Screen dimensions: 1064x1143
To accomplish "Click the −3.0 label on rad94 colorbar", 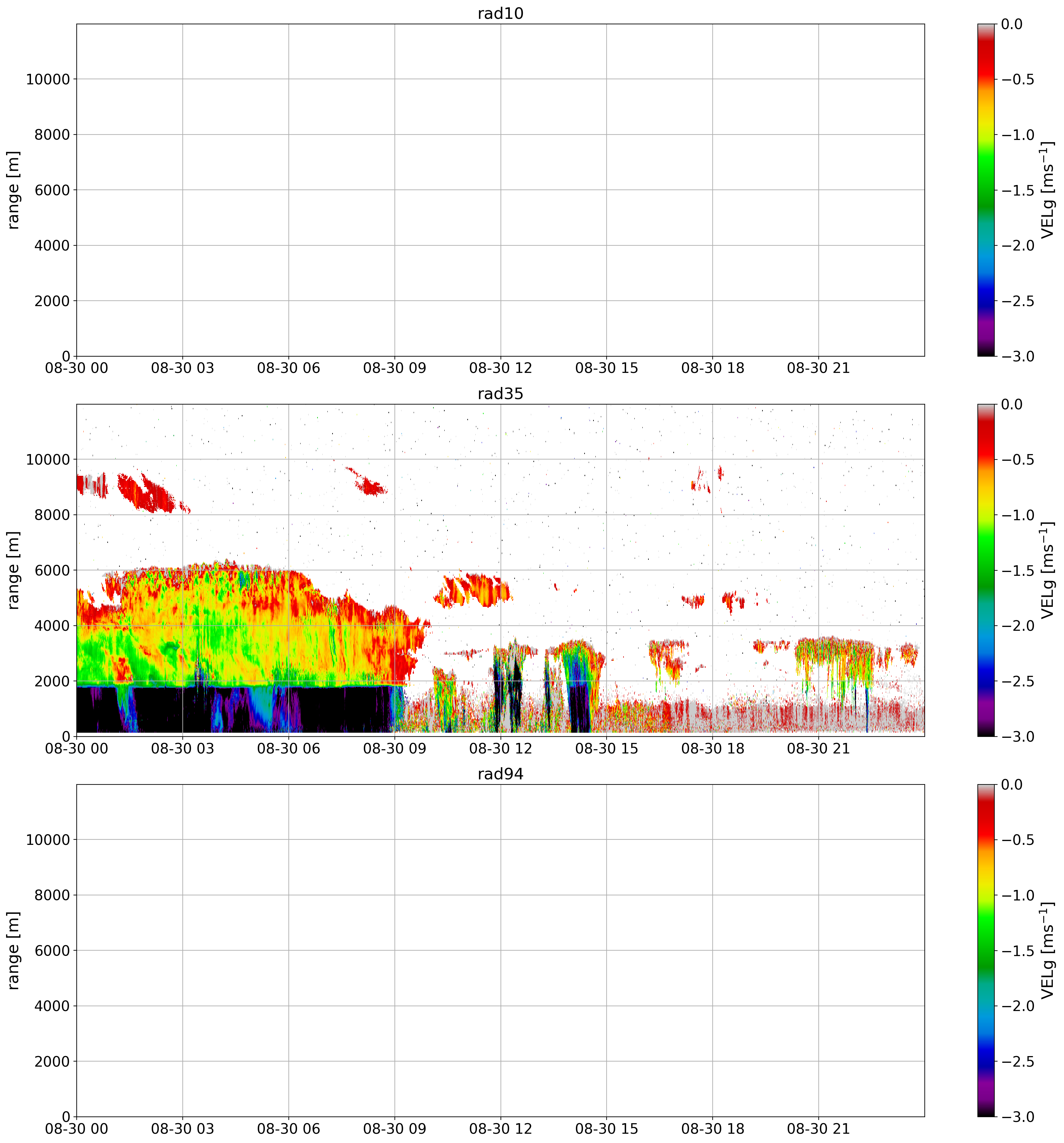I will click(1017, 1116).
